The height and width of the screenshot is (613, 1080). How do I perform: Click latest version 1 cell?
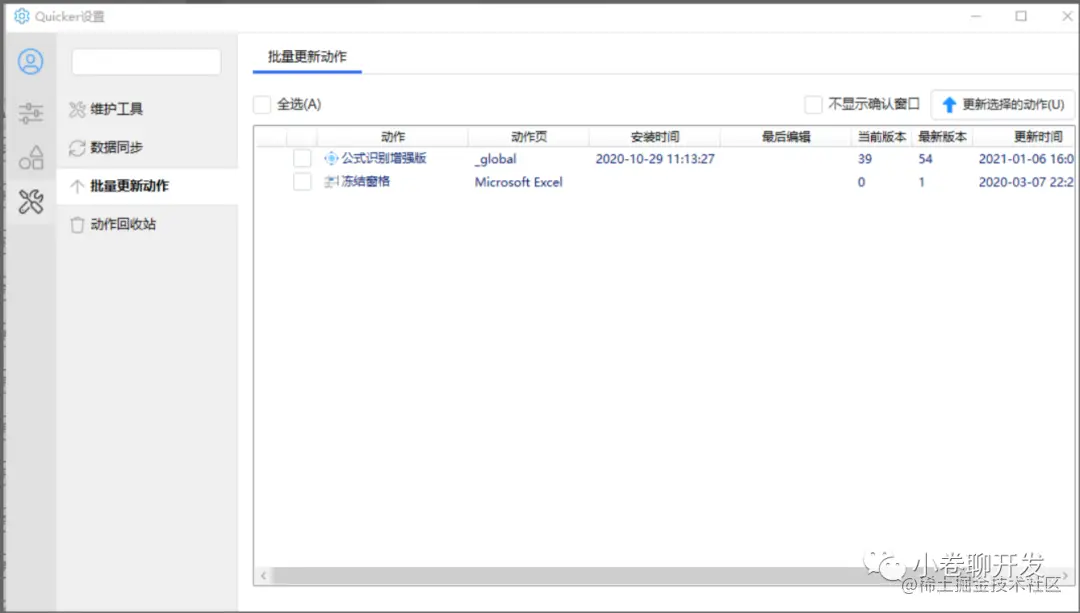922,183
